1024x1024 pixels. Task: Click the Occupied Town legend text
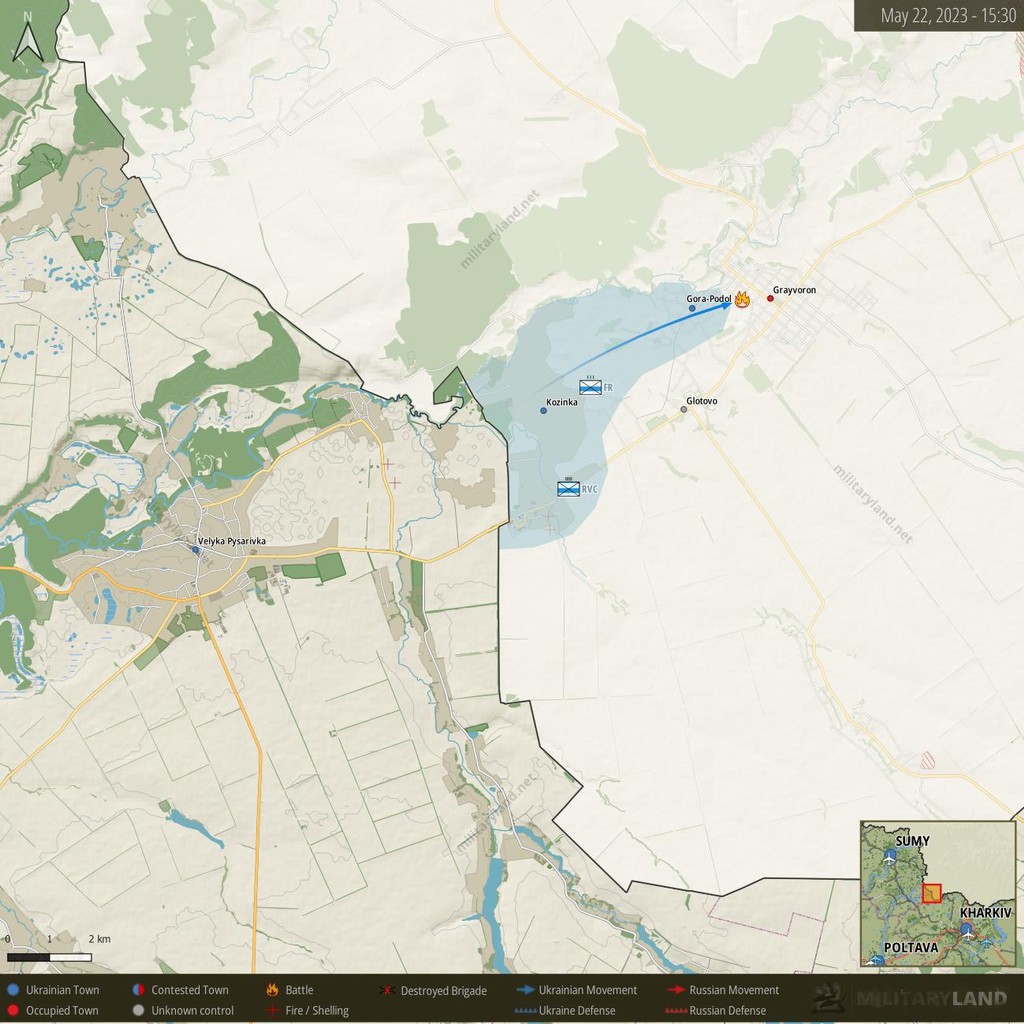pyautogui.click(x=62, y=1010)
